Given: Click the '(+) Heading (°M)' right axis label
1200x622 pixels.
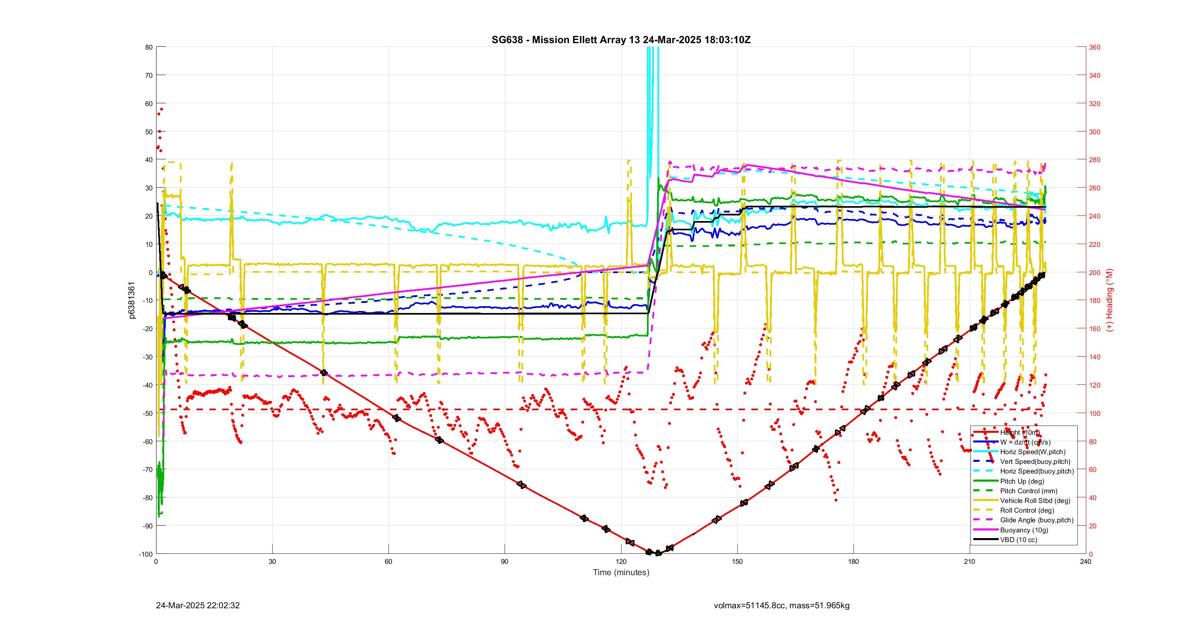Looking at the screenshot, I should coord(1109,300).
